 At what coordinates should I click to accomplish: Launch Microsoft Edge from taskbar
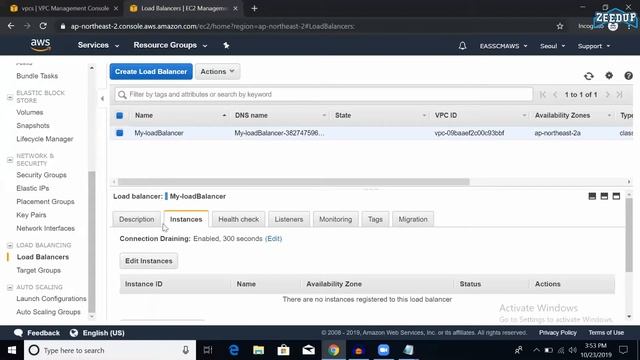[x=233, y=350]
